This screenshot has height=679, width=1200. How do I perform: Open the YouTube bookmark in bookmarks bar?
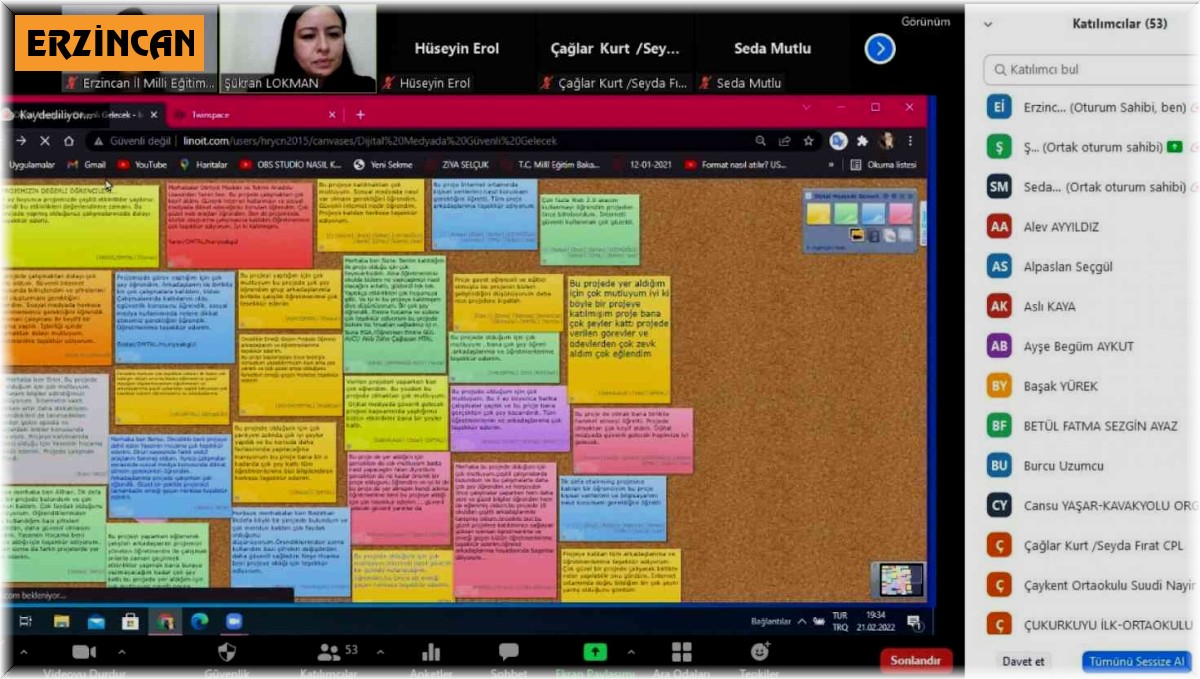(142, 164)
